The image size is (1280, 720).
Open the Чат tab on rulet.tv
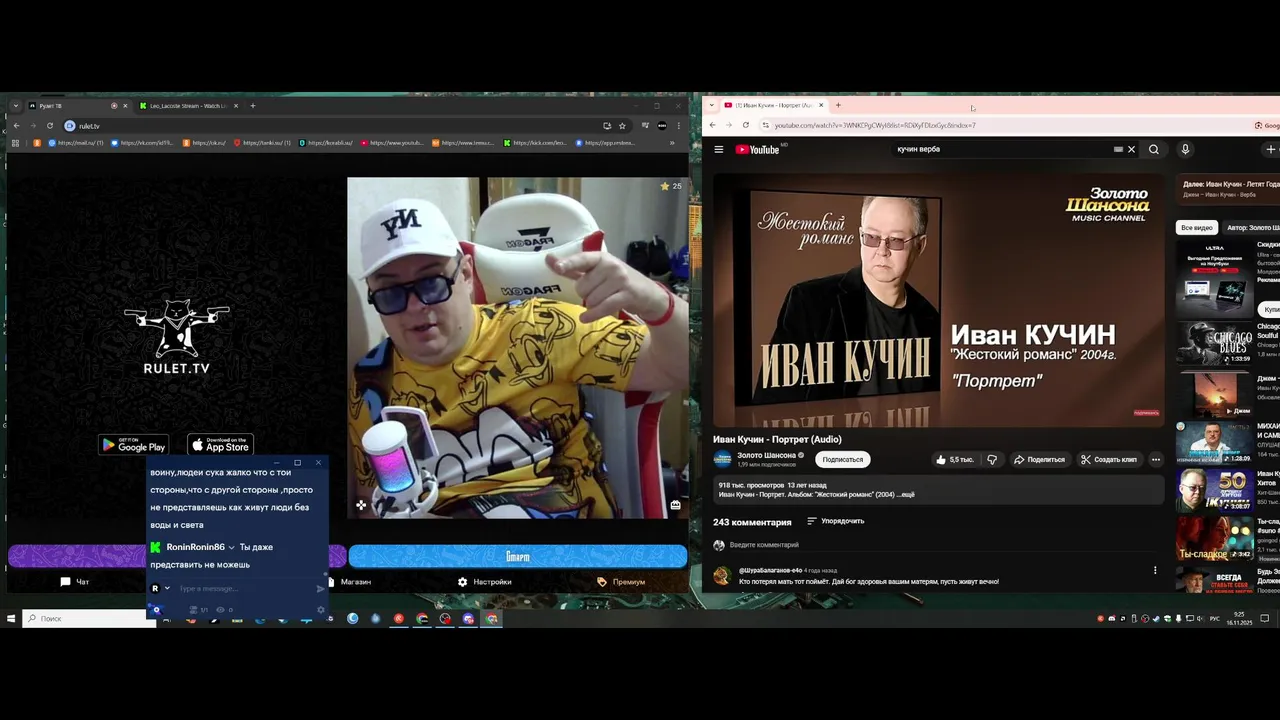click(x=75, y=582)
